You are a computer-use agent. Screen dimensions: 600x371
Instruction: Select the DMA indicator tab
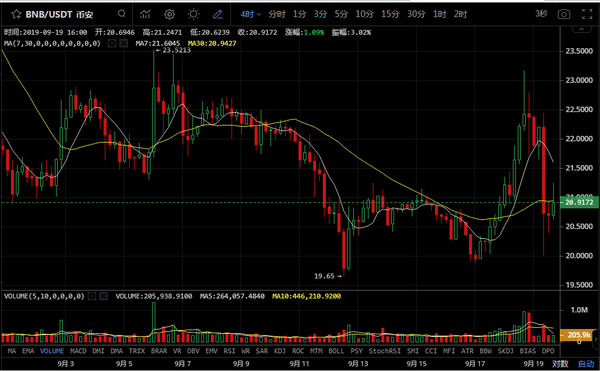(x=117, y=351)
